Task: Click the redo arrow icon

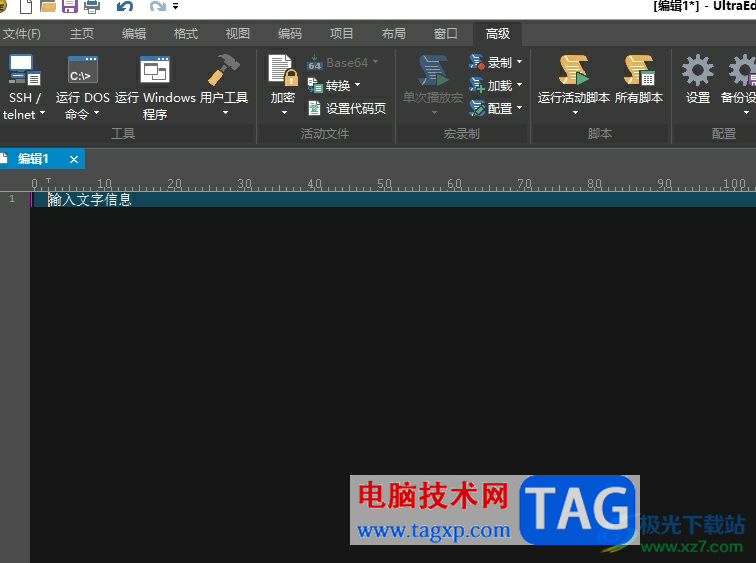Action: 158,6
